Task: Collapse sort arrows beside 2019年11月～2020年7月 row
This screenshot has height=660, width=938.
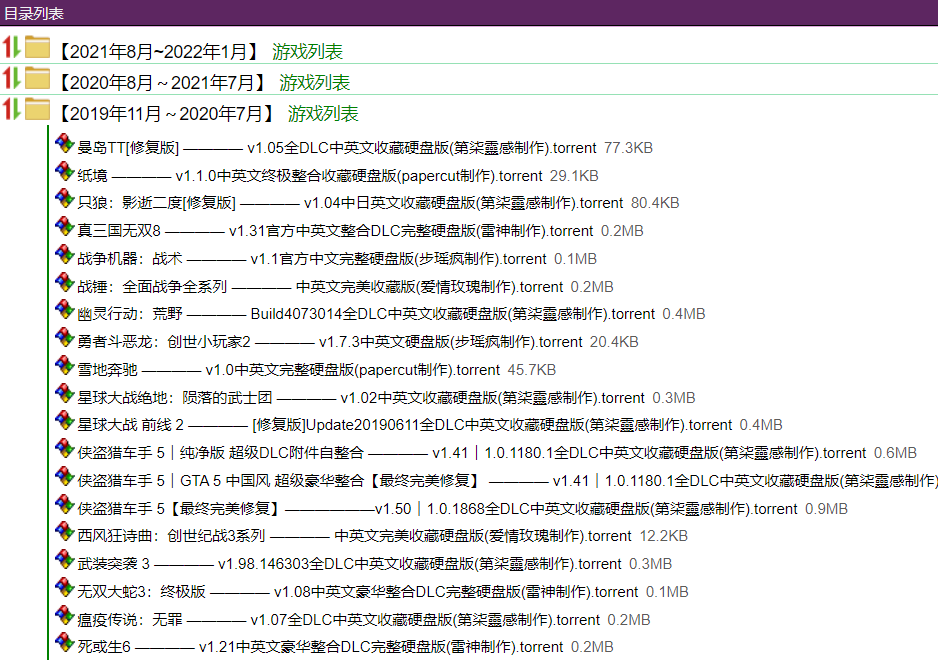Action: click(x=11, y=110)
